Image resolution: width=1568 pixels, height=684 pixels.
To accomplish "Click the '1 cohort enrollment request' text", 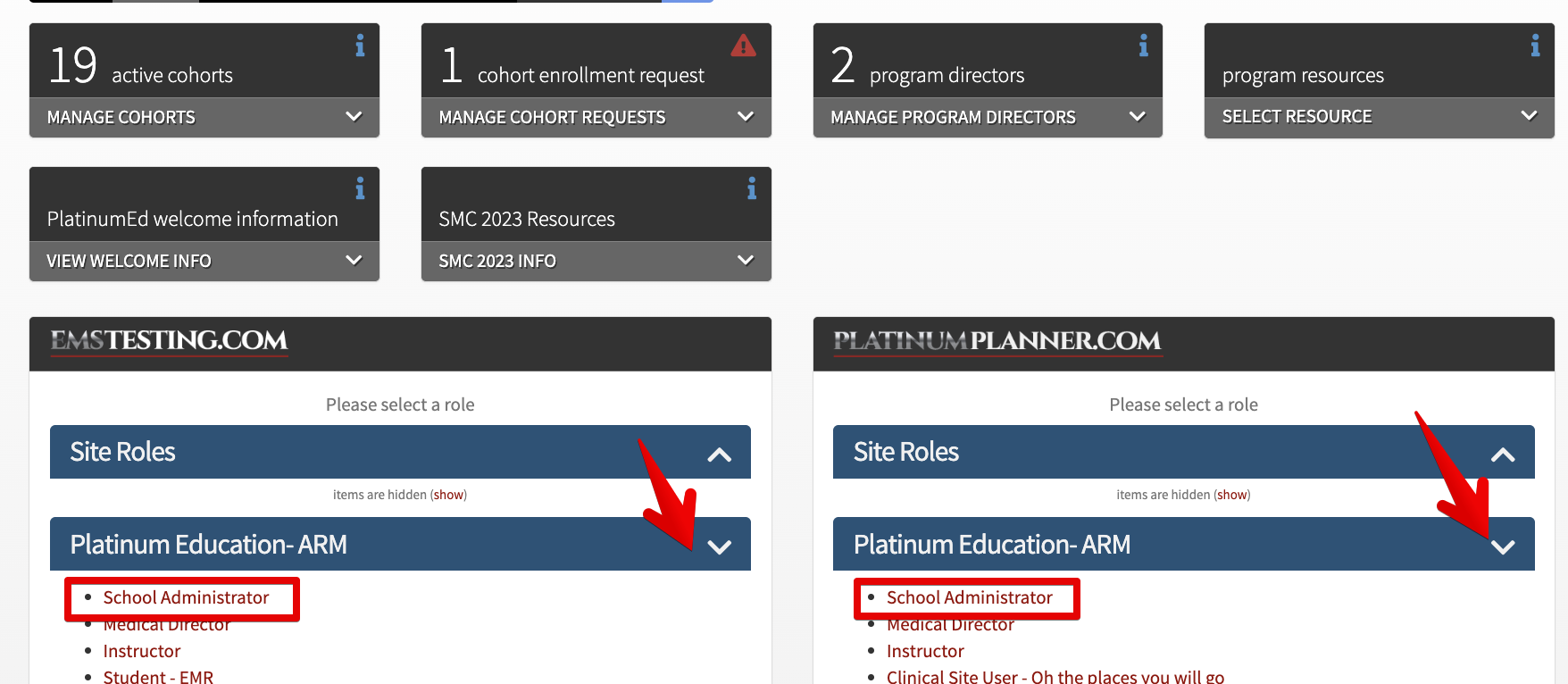I will click(573, 67).
